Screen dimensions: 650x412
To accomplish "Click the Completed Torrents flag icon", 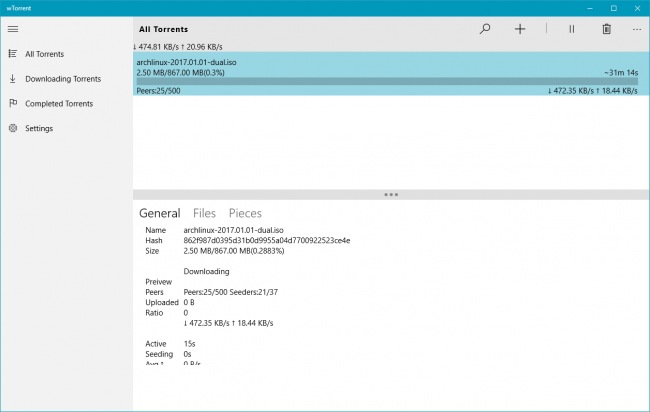I will tap(13, 103).
